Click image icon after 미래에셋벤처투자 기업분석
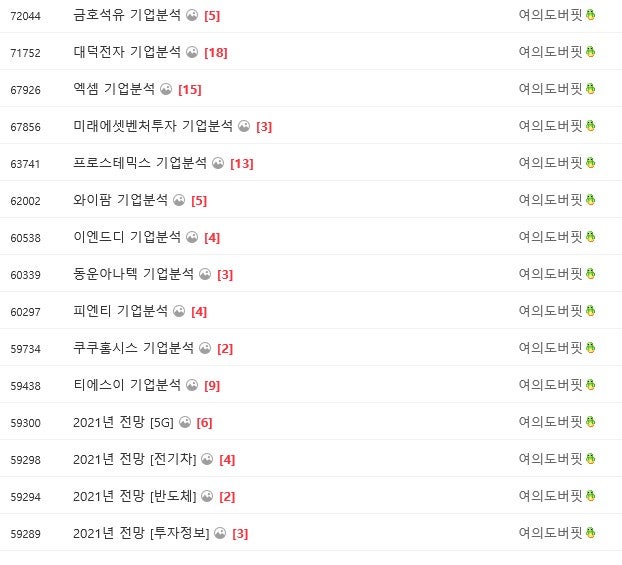 [244, 127]
